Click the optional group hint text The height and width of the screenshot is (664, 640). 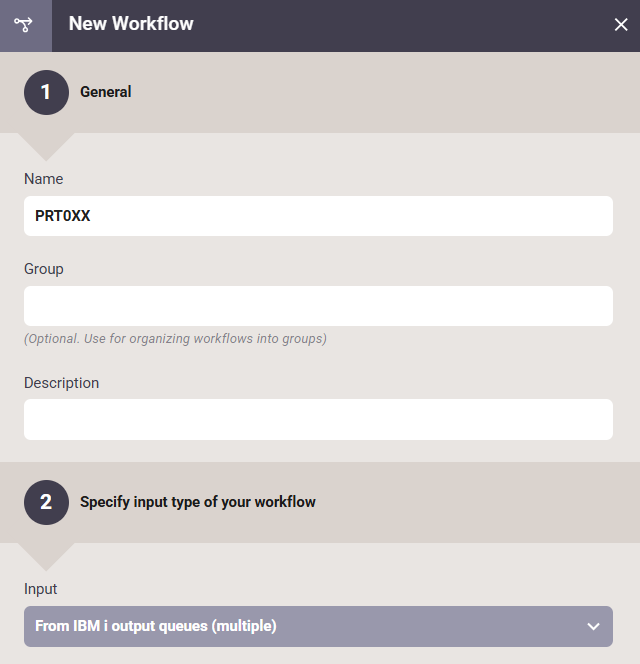[x=175, y=339]
